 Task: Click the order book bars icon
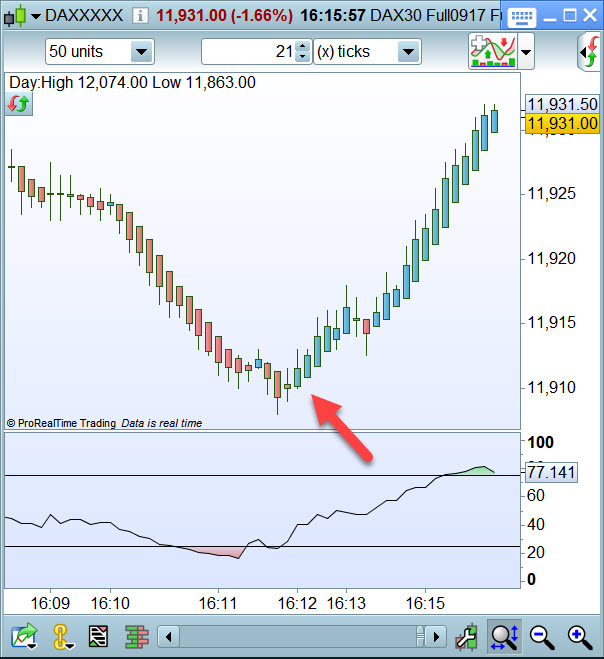tap(137, 637)
